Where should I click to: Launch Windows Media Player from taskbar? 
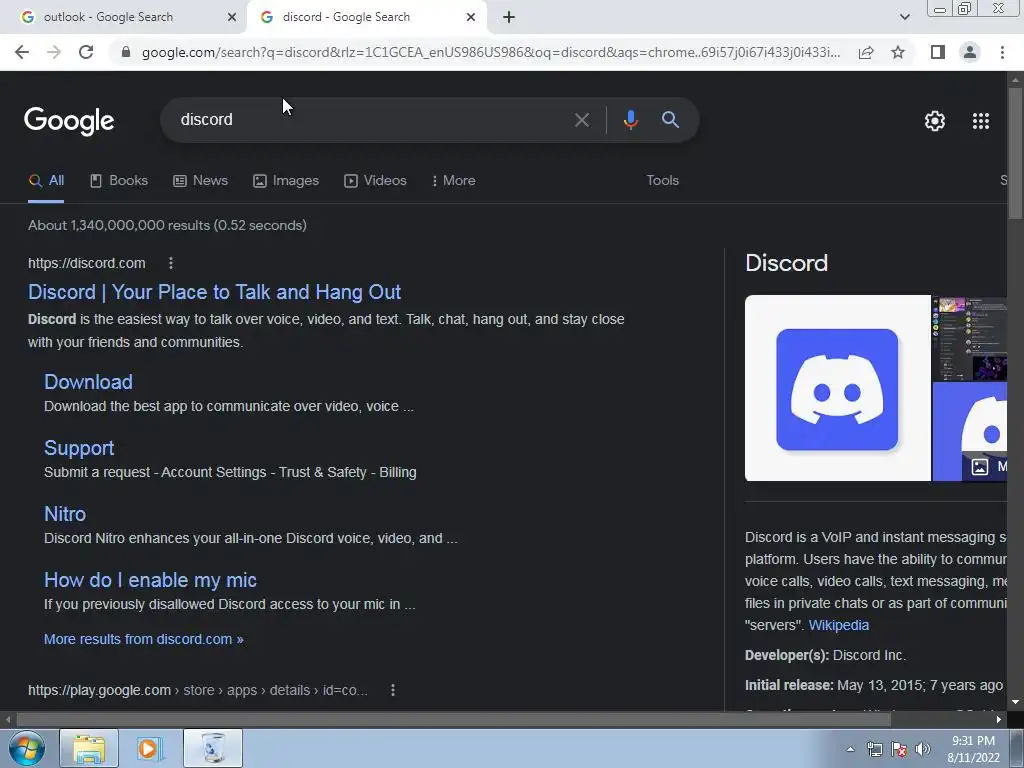coord(150,748)
